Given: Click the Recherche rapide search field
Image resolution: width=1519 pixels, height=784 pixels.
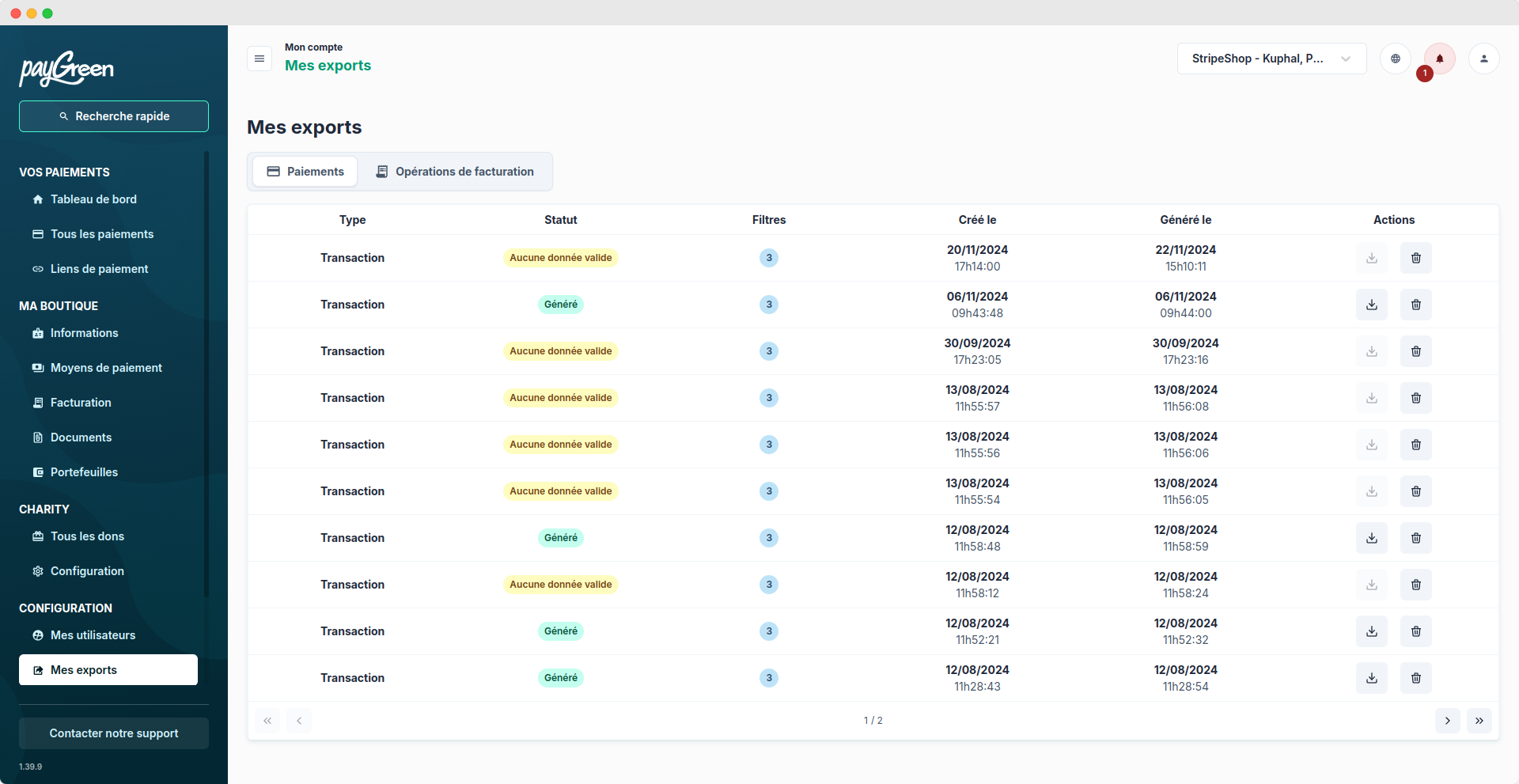Looking at the screenshot, I should coord(114,116).
